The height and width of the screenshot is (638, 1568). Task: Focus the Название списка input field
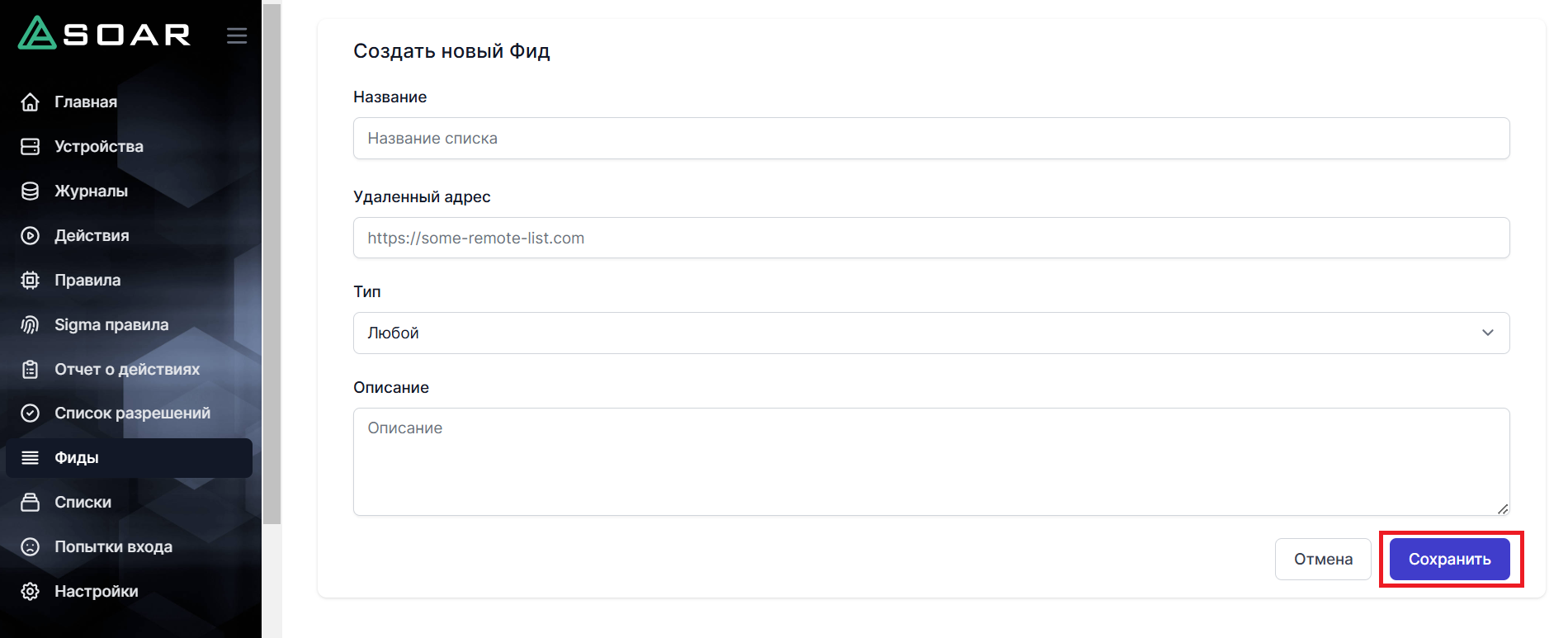[x=930, y=139]
